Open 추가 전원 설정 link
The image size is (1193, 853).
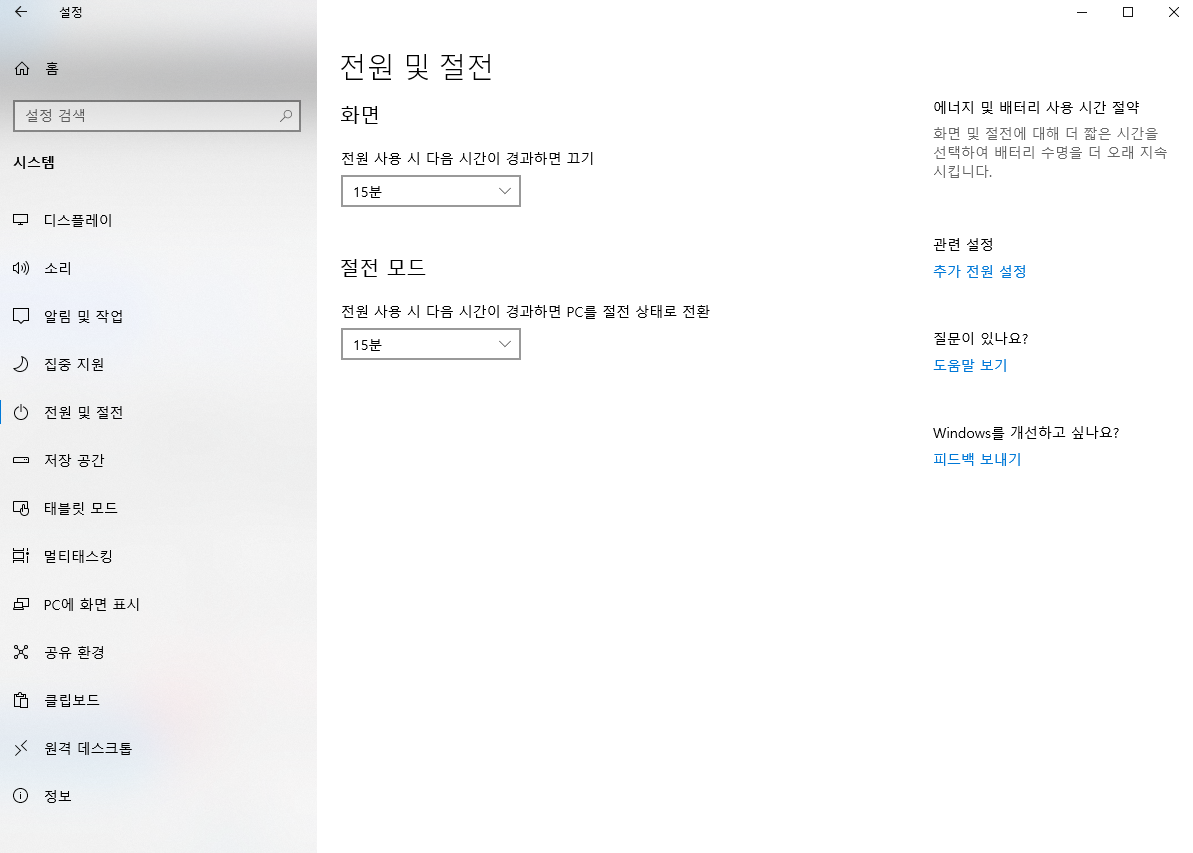(x=980, y=271)
